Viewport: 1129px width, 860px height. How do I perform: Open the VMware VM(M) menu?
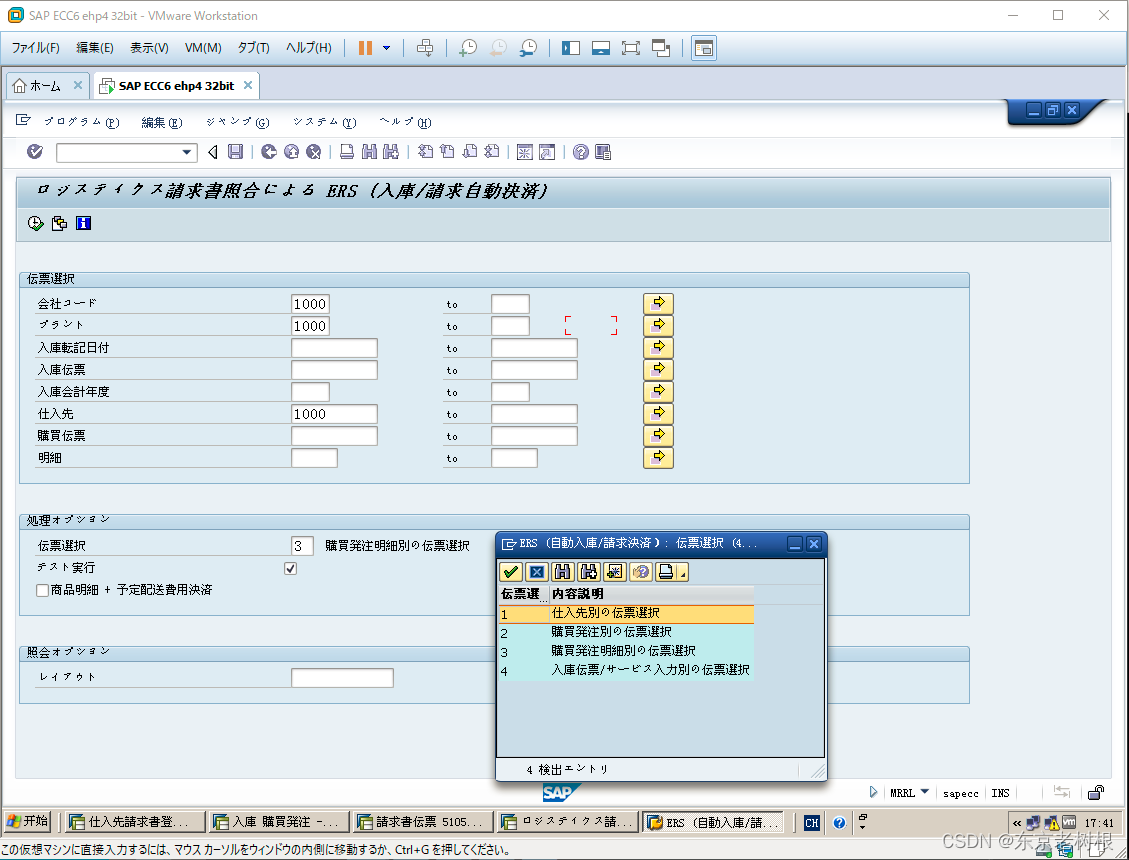coord(203,48)
